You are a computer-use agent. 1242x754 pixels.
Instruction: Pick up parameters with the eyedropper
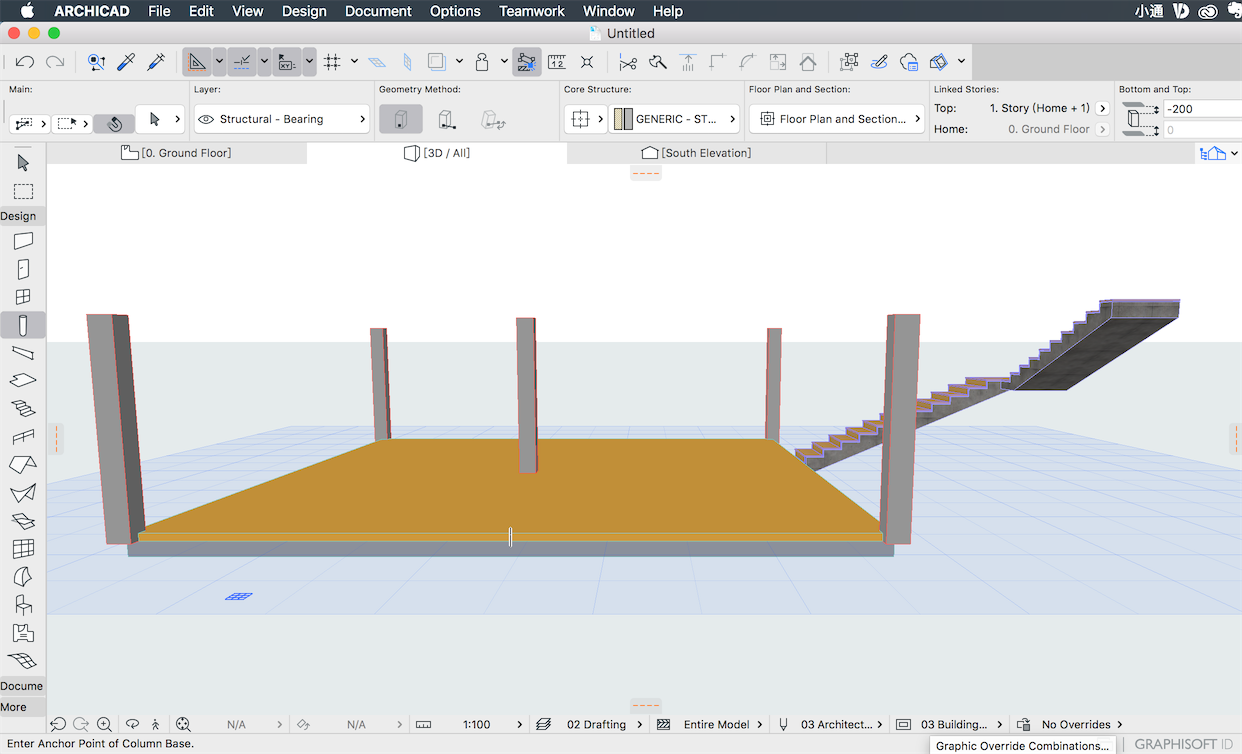coord(126,62)
